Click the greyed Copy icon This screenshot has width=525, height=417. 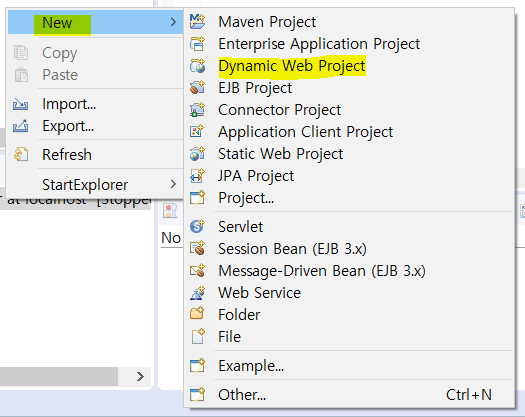click(21, 53)
